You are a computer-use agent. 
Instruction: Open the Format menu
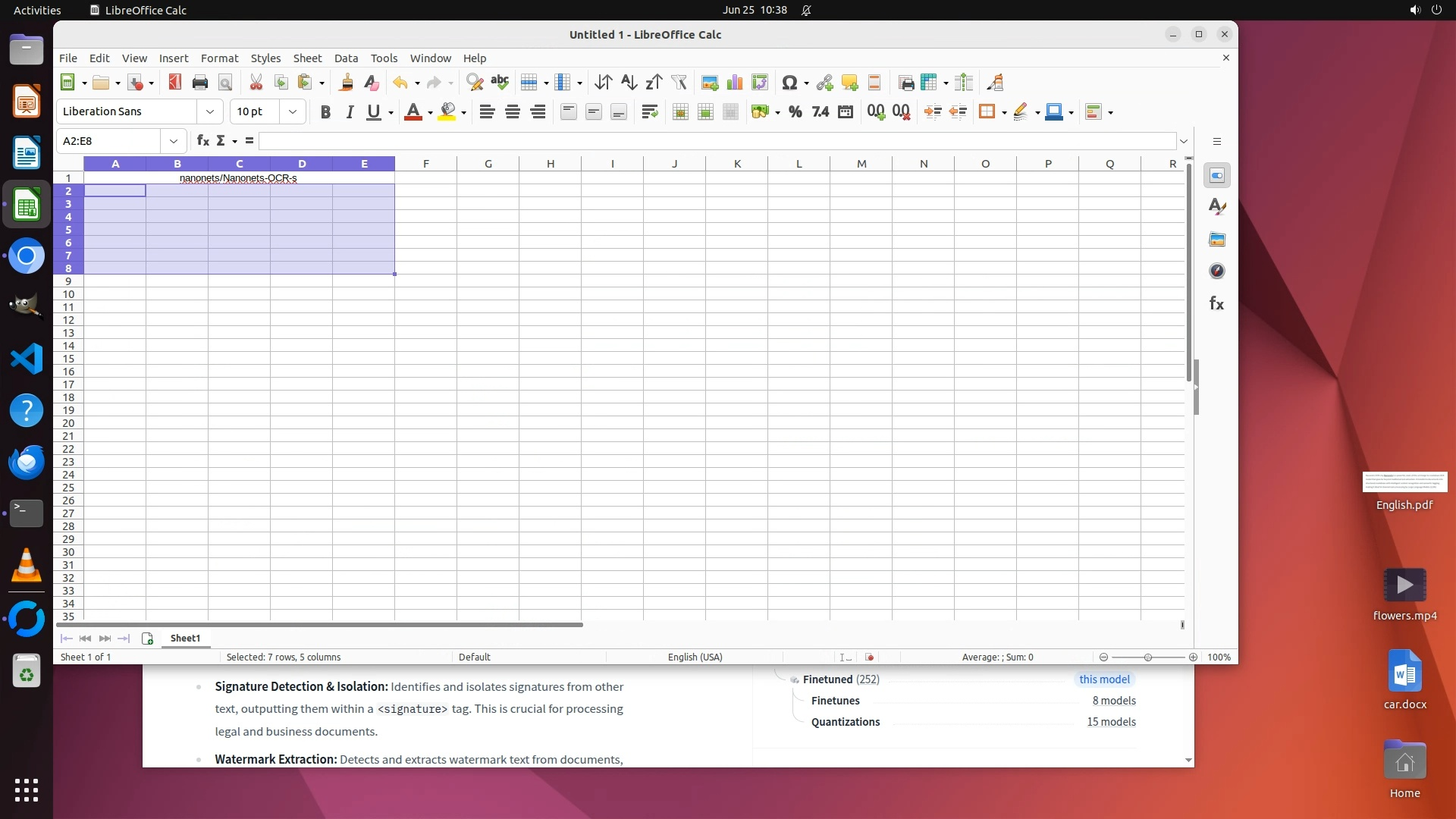(219, 58)
